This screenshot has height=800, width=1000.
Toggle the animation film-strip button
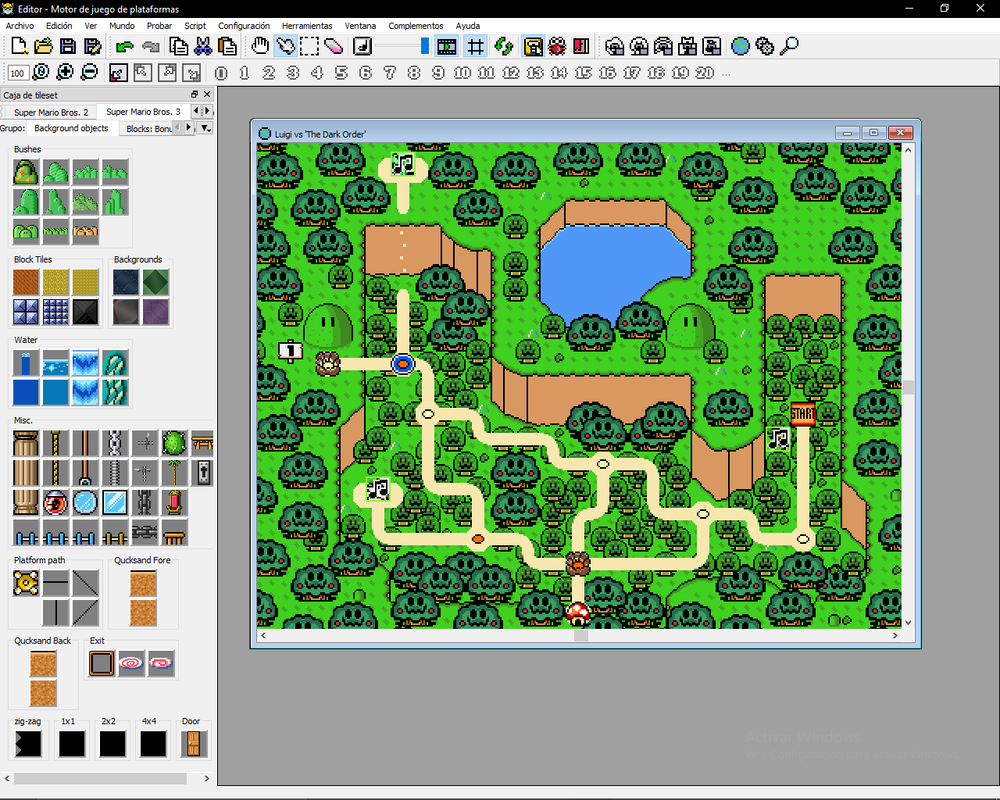coord(447,46)
